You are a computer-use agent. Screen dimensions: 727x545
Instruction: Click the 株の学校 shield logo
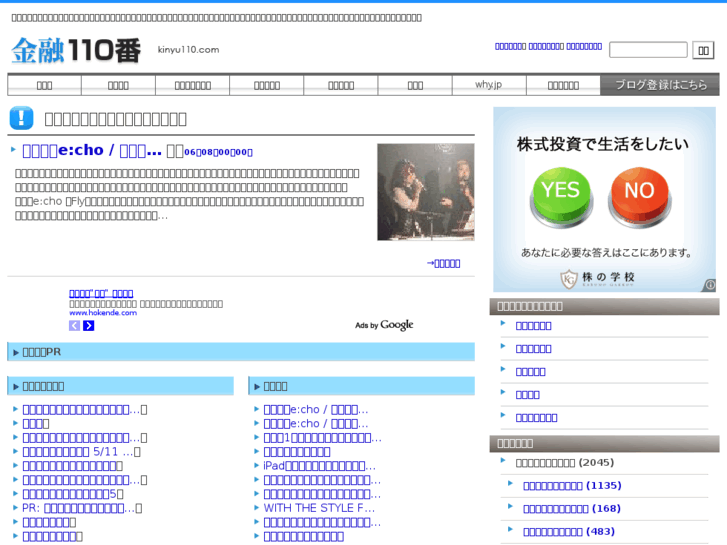(x=568, y=278)
